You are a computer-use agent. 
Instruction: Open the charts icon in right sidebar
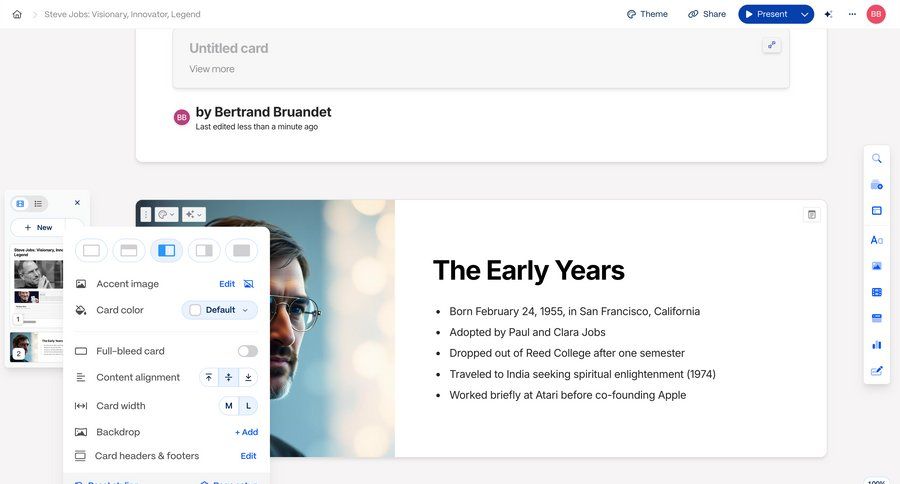pyautogui.click(x=877, y=344)
